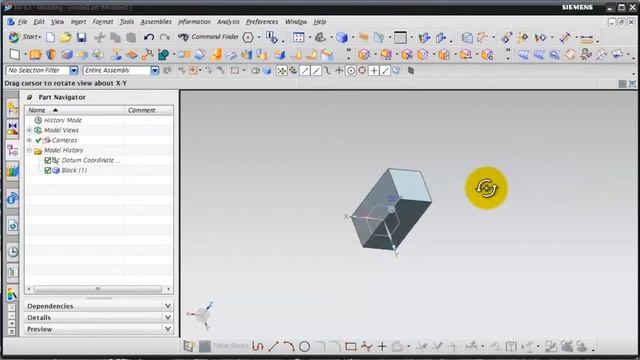Open the Assemblies menu

(x=156, y=22)
